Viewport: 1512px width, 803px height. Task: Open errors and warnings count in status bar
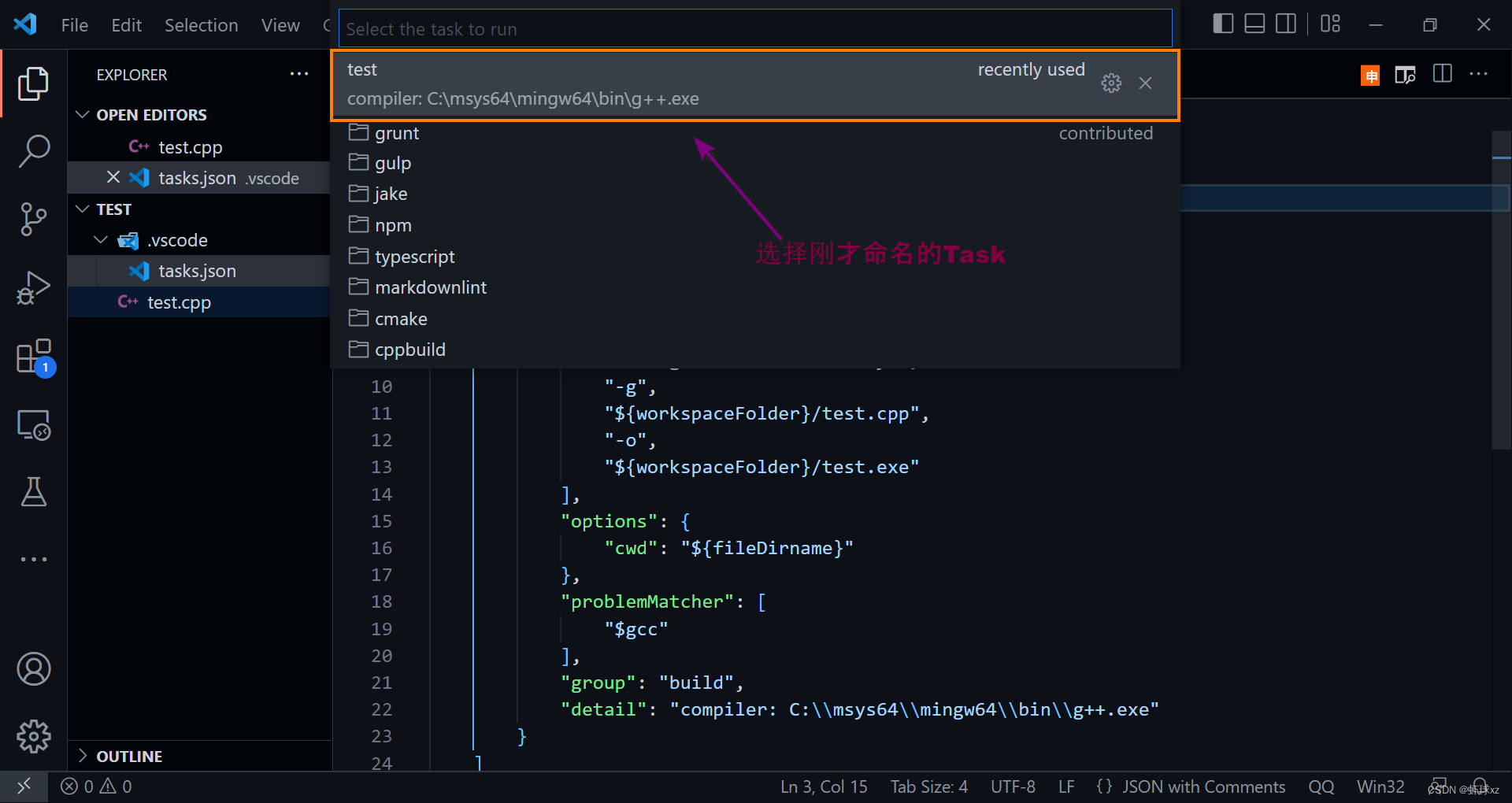[x=96, y=786]
